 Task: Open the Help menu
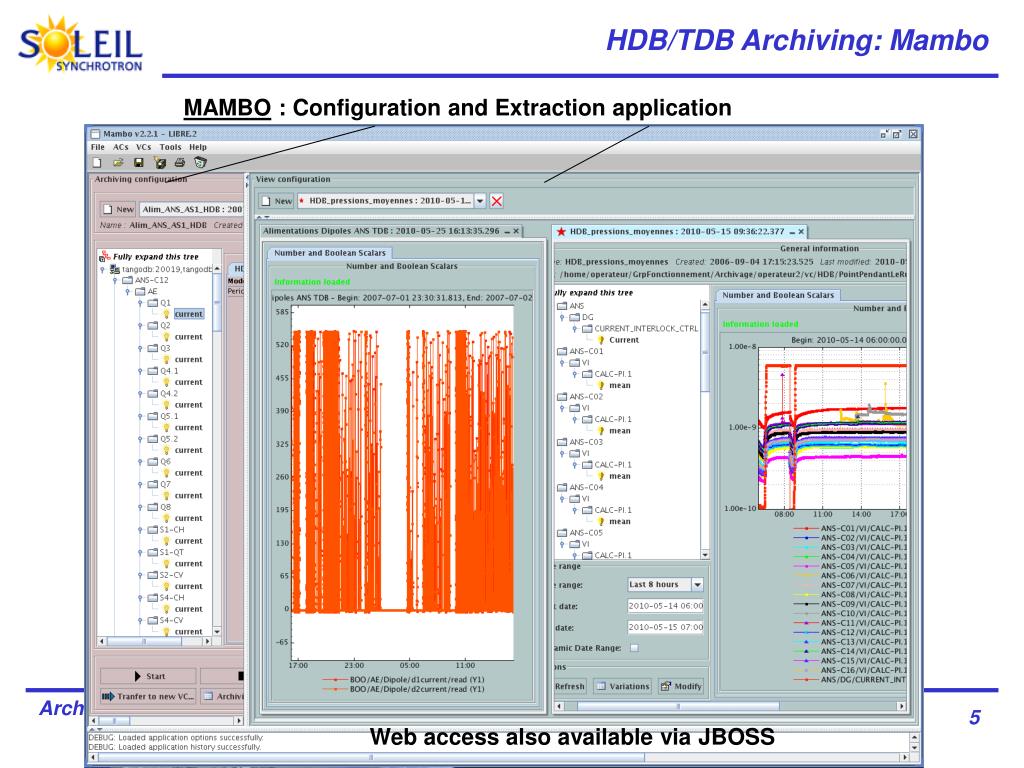pyautogui.click(x=198, y=148)
